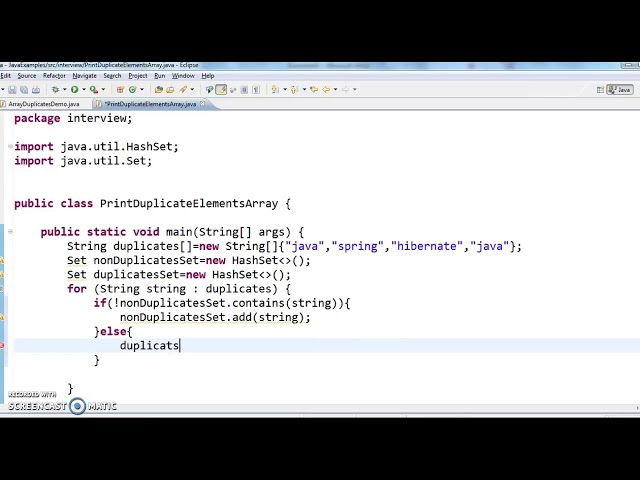Create a New Java Package icon
640x480 pixels.
[120, 89]
